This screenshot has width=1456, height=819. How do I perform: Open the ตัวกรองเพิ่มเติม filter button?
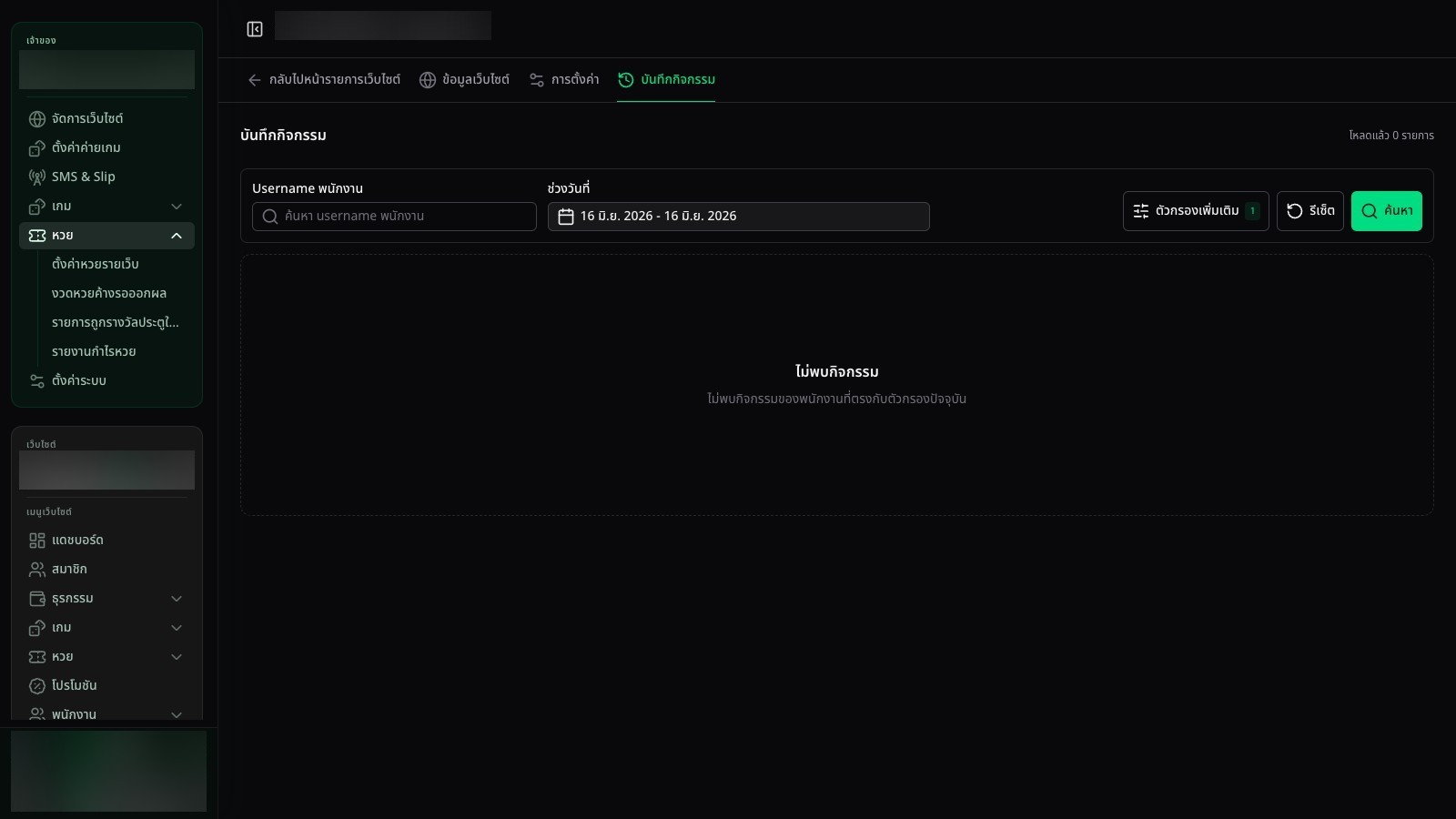coord(1196,211)
